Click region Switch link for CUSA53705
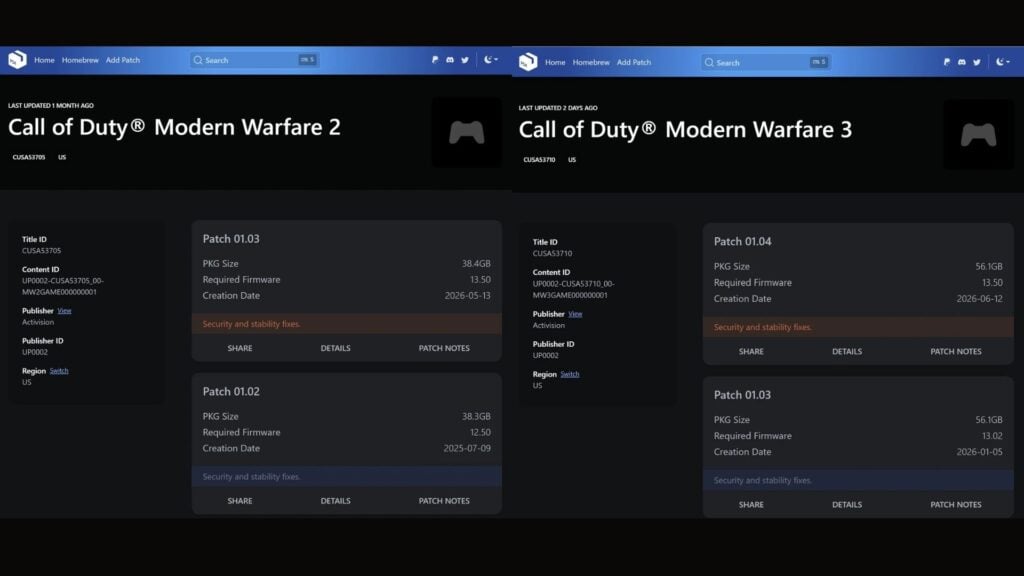 (59, 371)
